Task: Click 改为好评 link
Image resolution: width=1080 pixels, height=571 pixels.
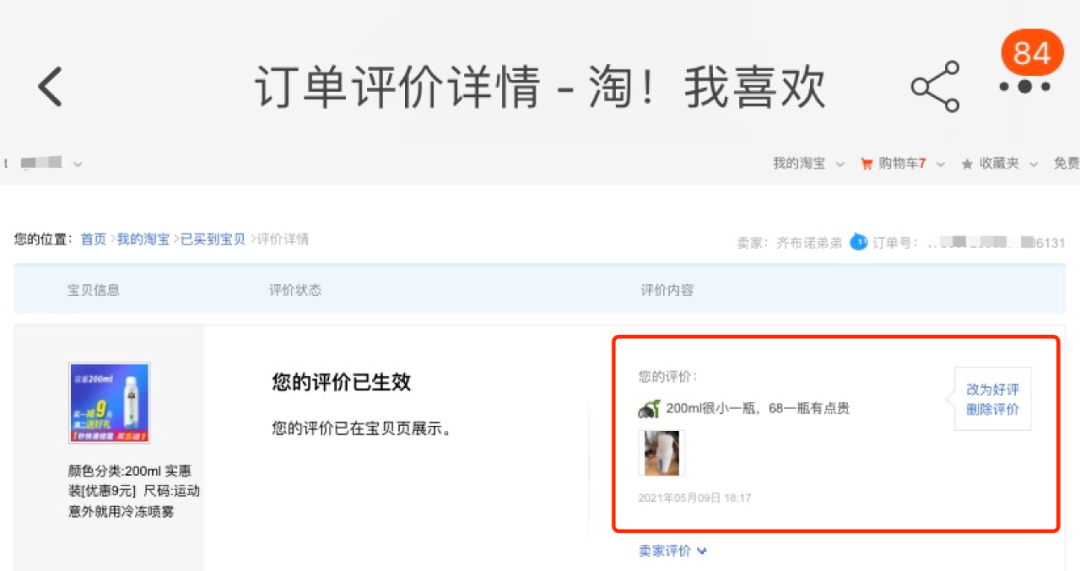Action: pyautogui.click(x=993, y=389)
